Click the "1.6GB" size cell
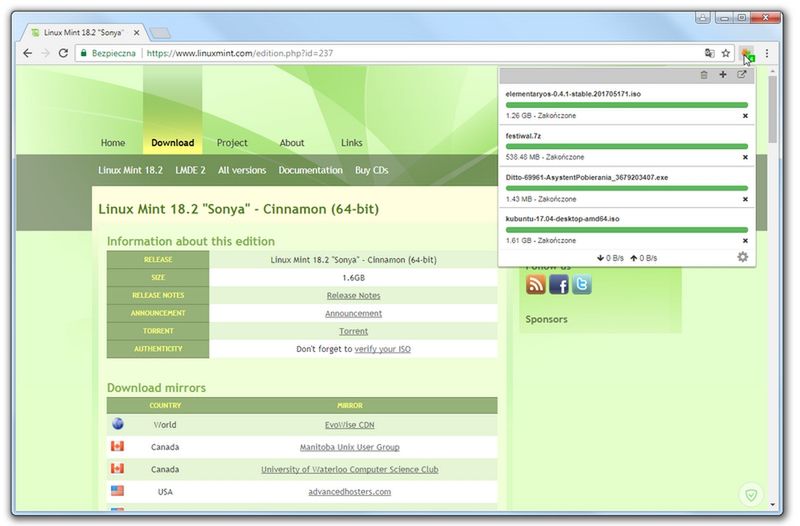 point(353,278)
